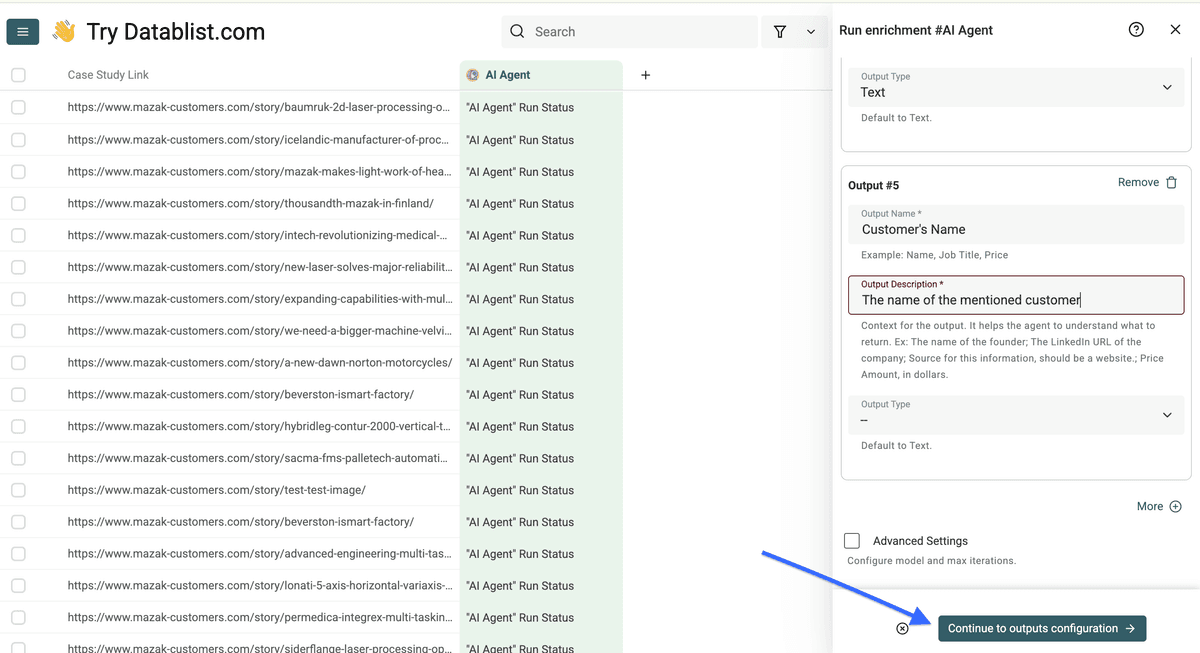Enable the Advanced Settings checkbox
The width and height of the screenshot is (1200, 653).
pyautogui.click(x=852, y=541)
